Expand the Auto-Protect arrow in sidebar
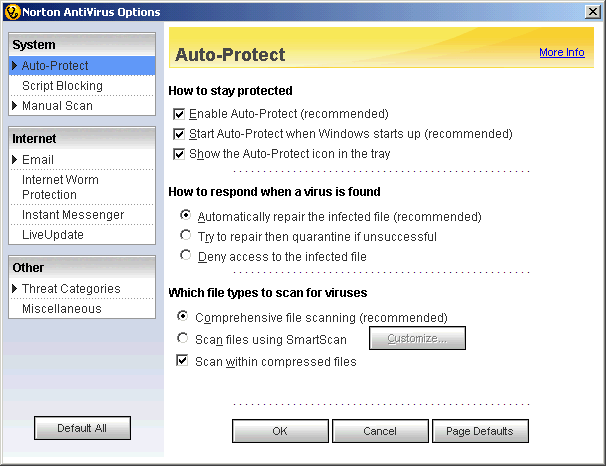Image resolution: width=606 pixels, height=466 pixels. point(15,66)
